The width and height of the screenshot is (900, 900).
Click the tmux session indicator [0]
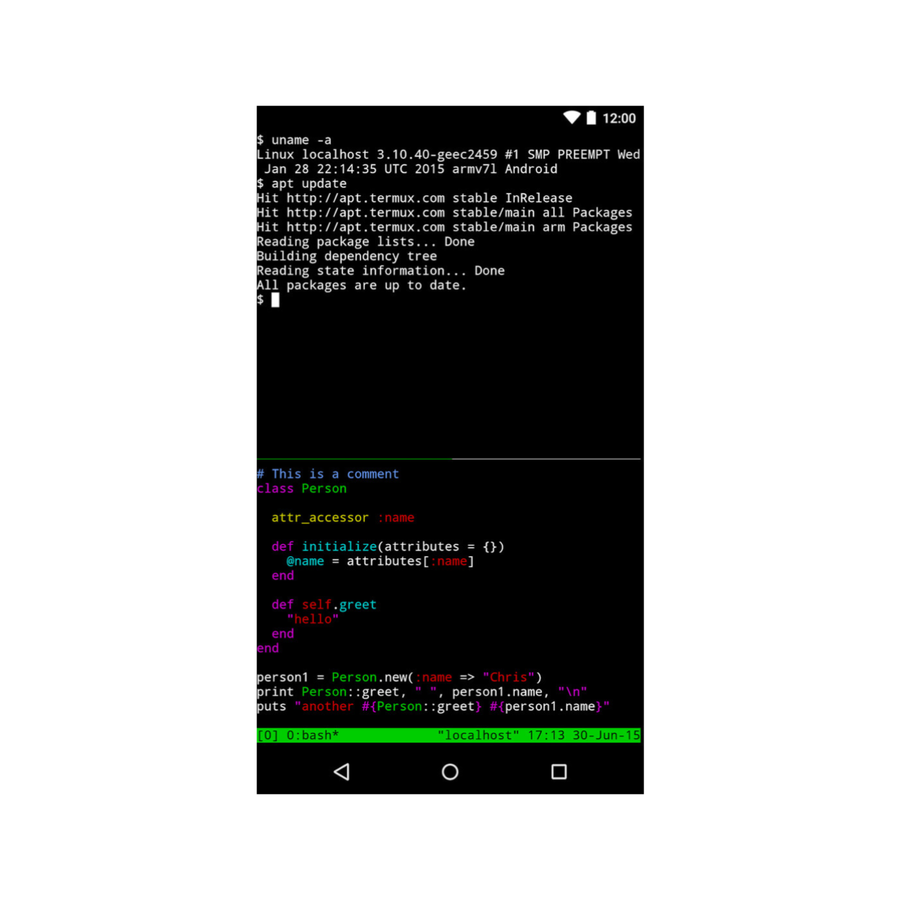(267, 735)
